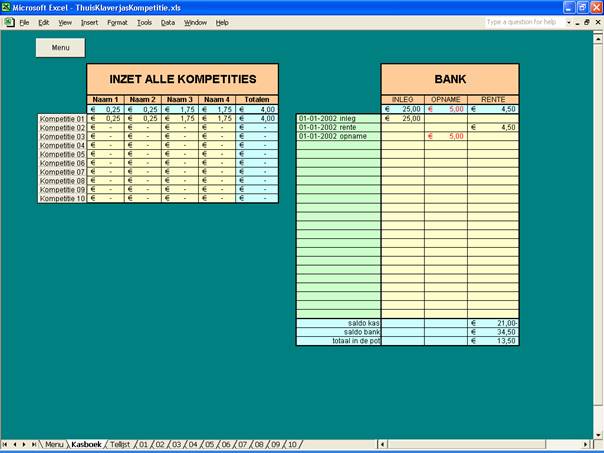The image size is (604, 453).
Task: Click the Menu button on the sheet
Action: pos(60,48)
